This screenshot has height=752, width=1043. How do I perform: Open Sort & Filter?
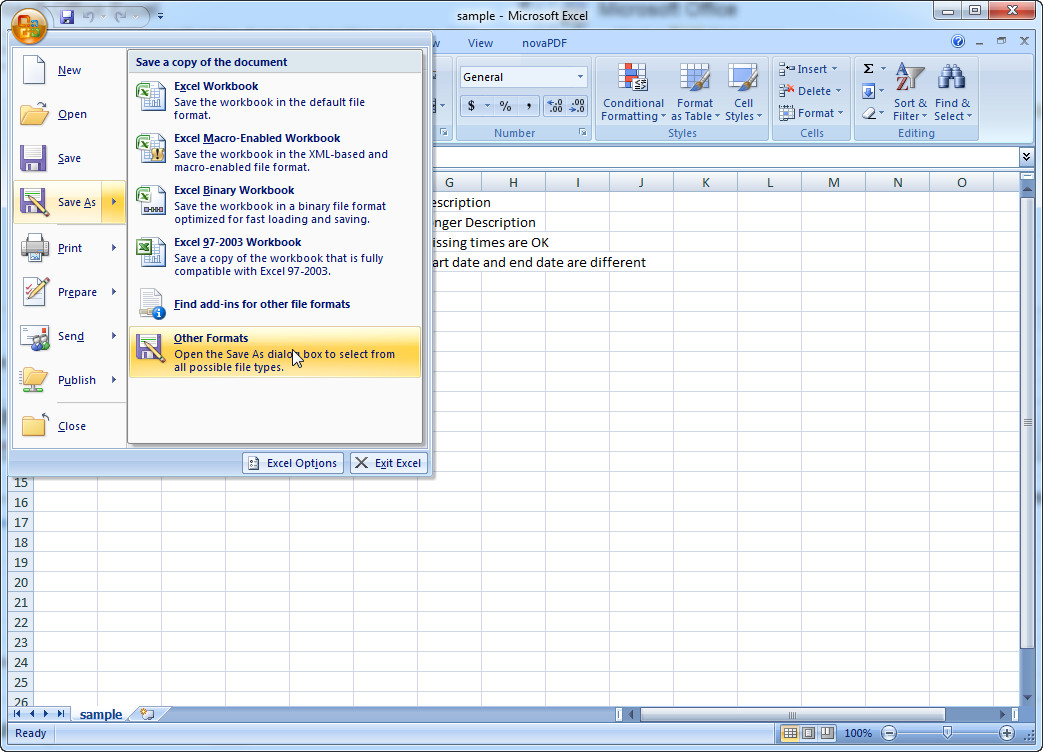(909, 92)
